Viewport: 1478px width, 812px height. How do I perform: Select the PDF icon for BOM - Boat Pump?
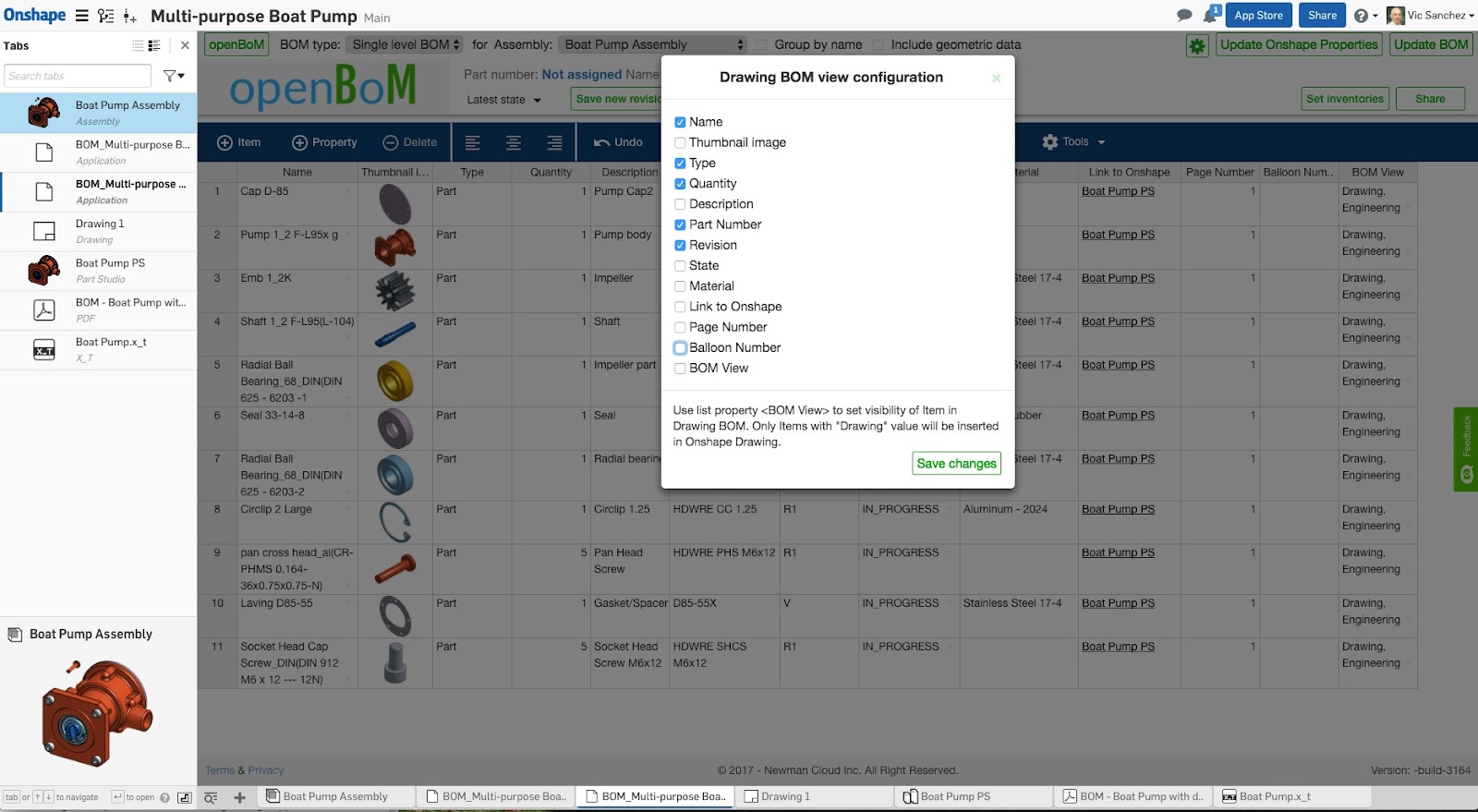coord(44,310)
